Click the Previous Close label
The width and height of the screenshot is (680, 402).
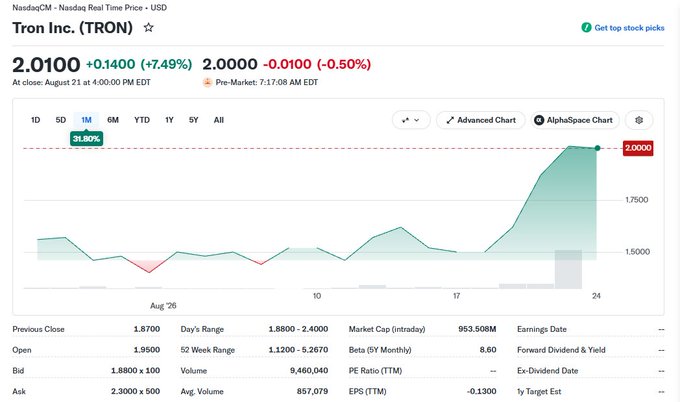pos(38,329)
